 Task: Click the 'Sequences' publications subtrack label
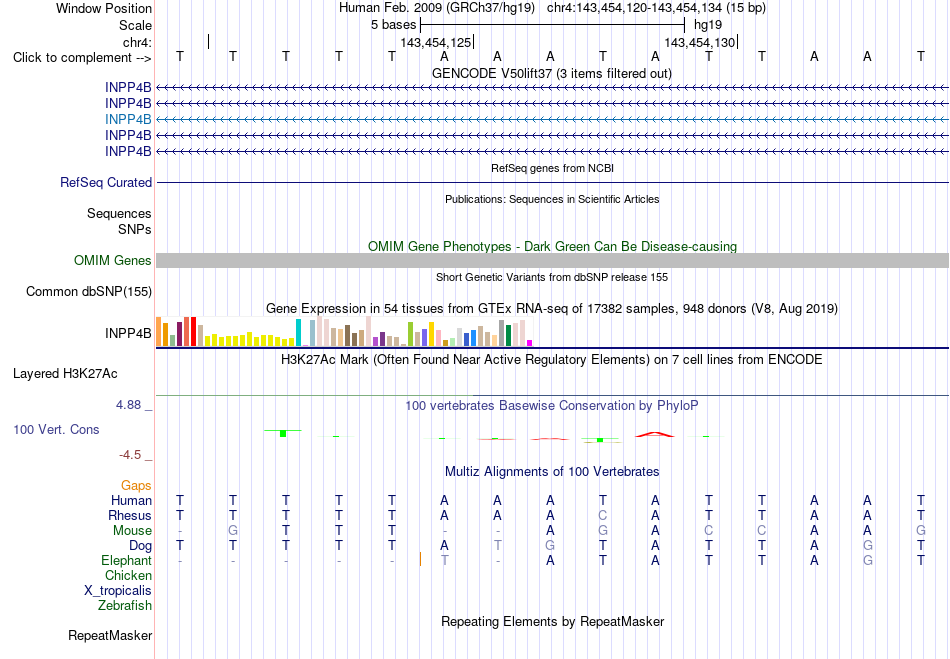(119, 213)
